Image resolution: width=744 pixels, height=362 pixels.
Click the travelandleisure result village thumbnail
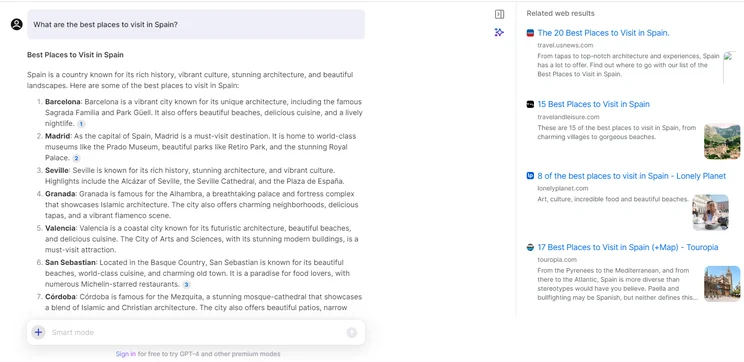pos(722,141)
